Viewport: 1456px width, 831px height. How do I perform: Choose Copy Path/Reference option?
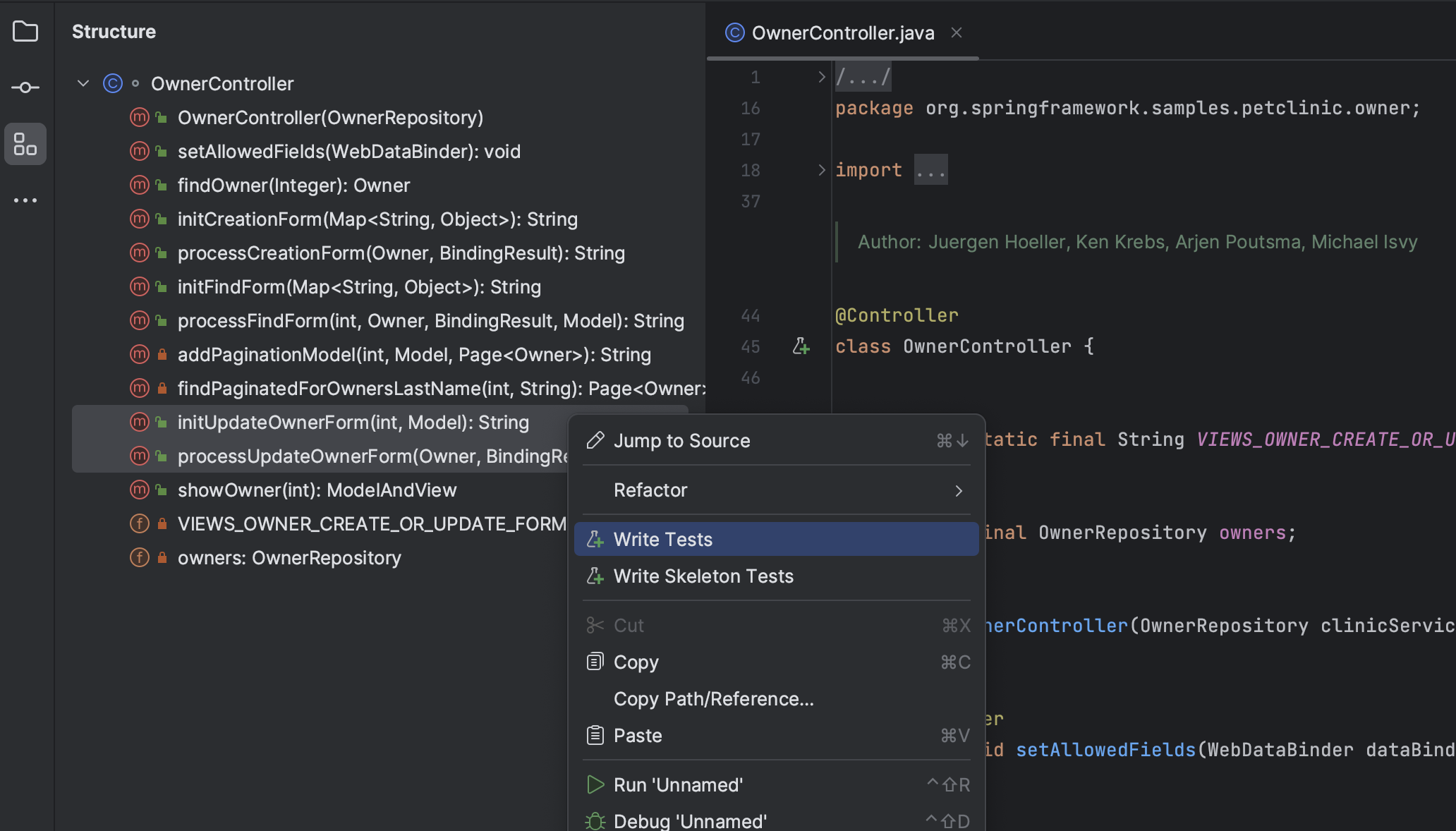point(713,699)
